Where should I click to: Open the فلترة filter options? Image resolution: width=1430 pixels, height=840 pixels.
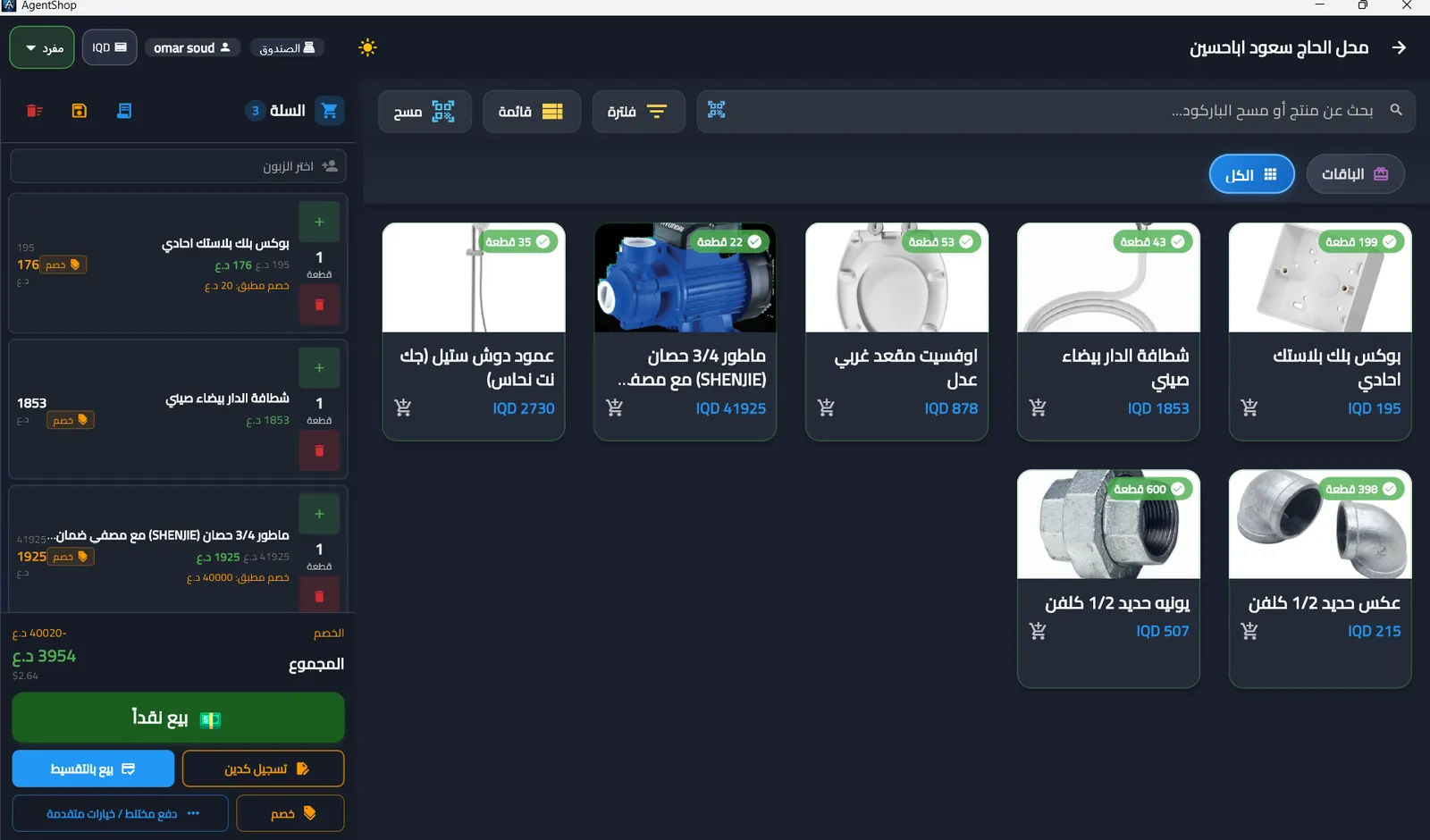click(638, 112)
